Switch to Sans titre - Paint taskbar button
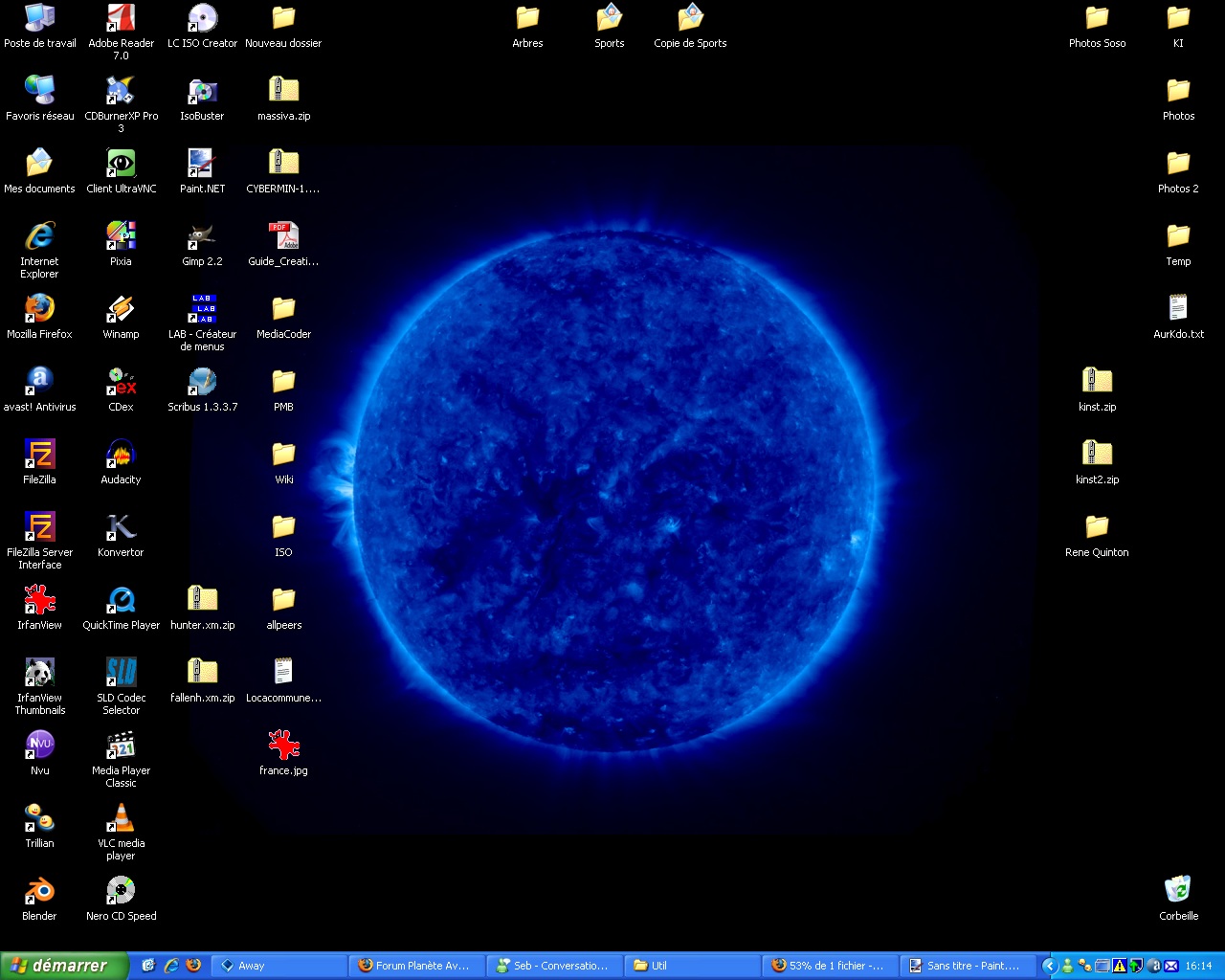This screenshot has width=1225, height=980. click(x=969, y=966)
